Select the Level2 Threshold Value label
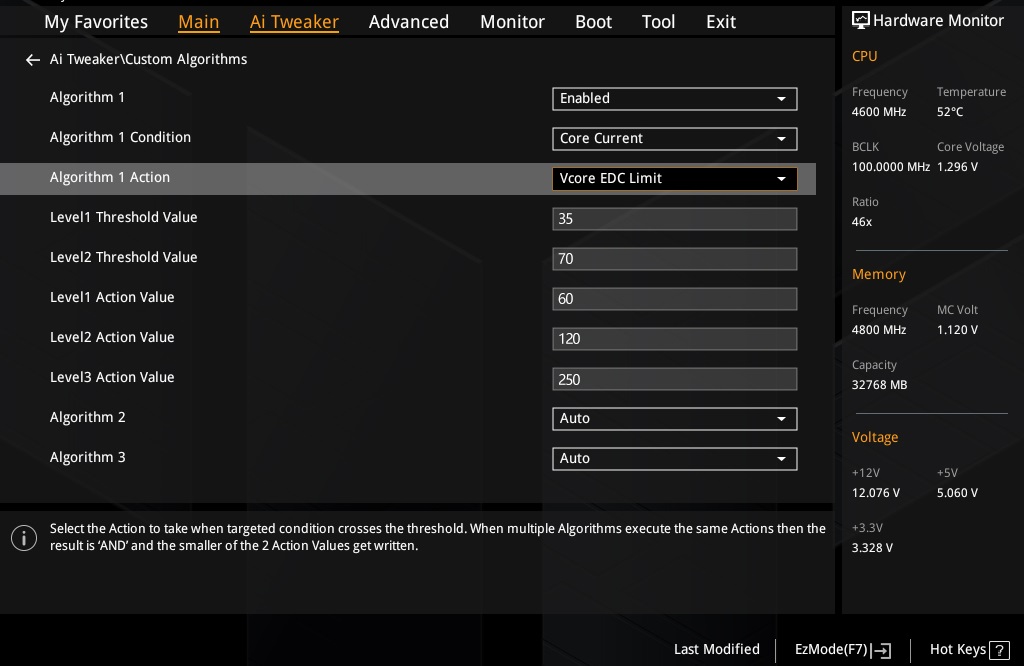Viewport: 1024px width, 666px height. click(x=123, y=257)
